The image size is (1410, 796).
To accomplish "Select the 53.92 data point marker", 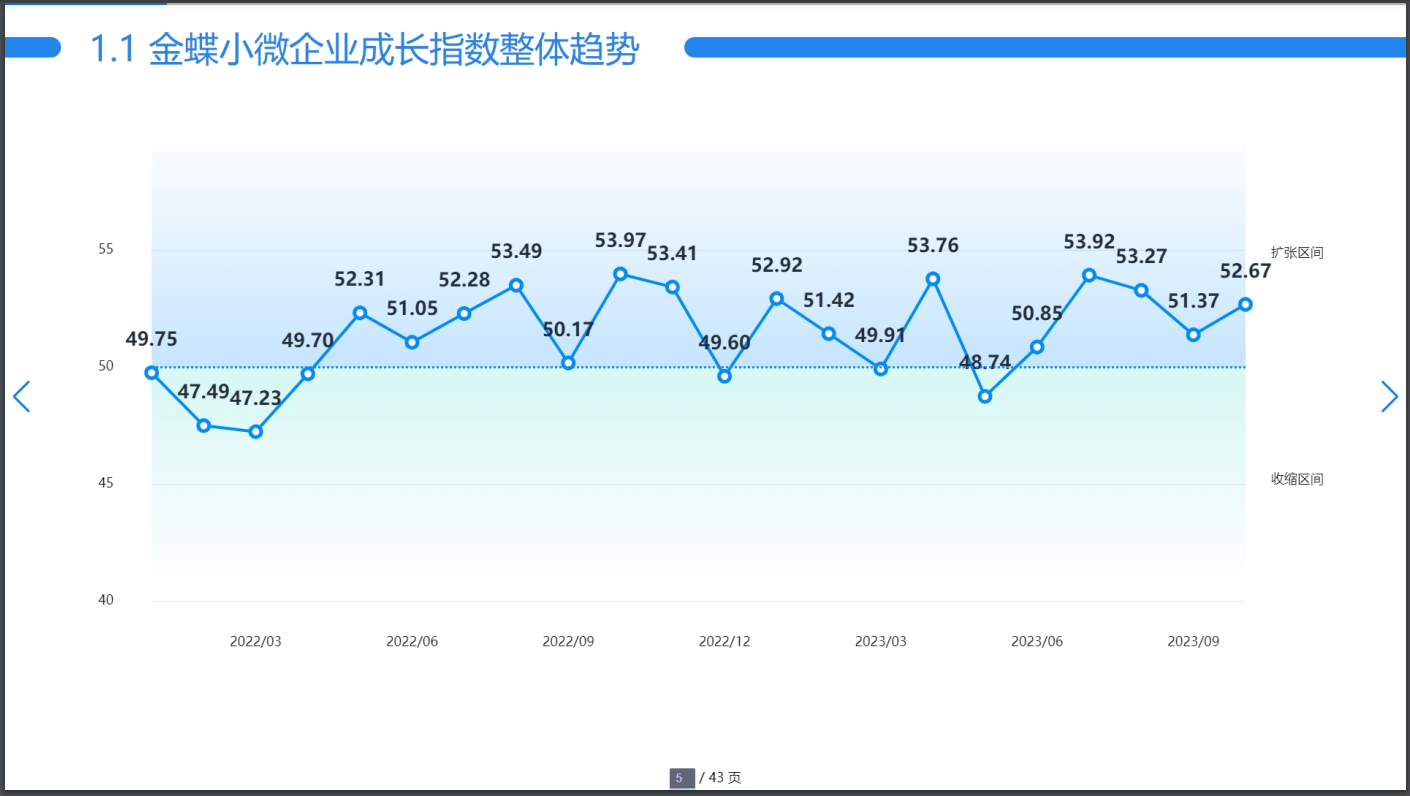I will [x=1089, y=275].
